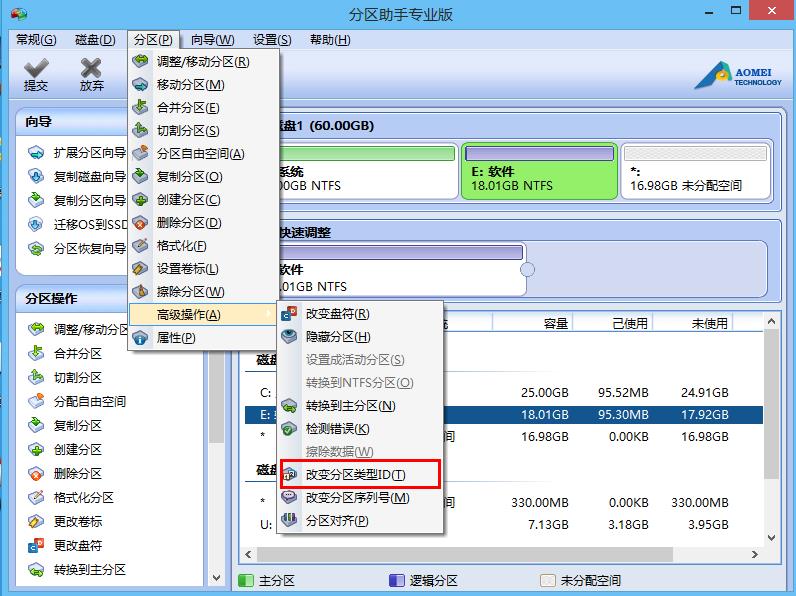Start 迁移OS到SSD wizard in the sidebar
The image size is (796, 596).
[x=90, y=224]
